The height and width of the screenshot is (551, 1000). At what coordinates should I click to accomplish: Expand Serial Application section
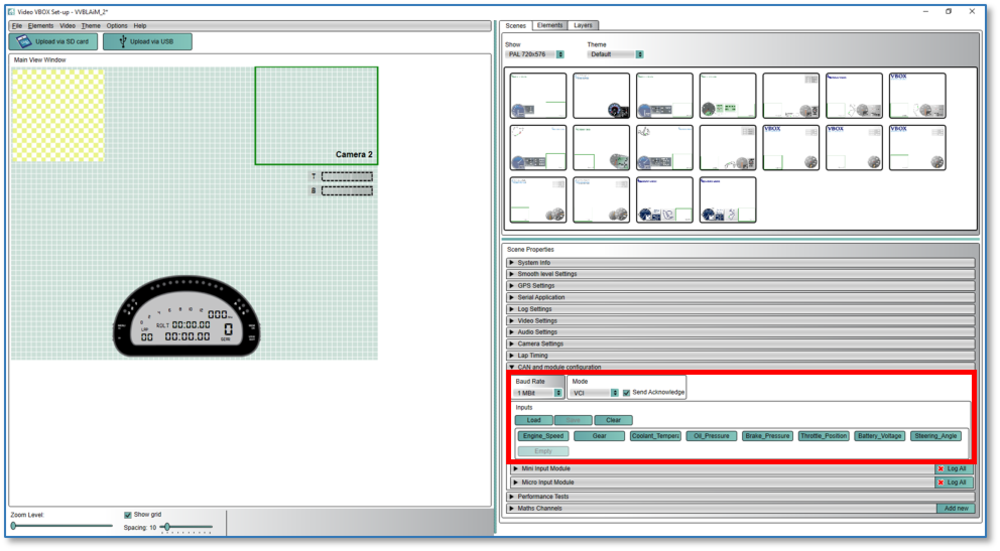(x=741, y=297)
